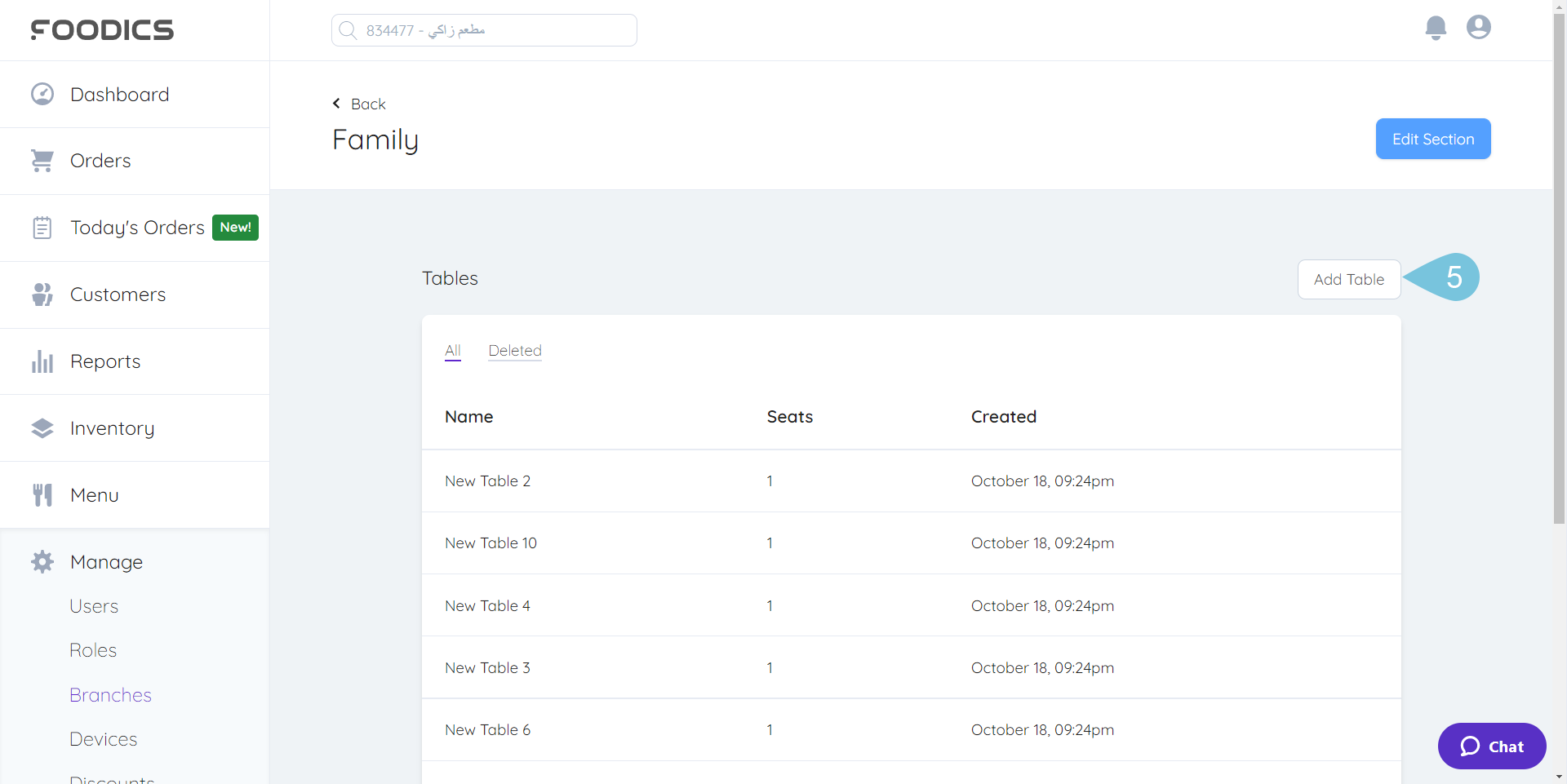Select Roles in the sidebar

coord(92,649)
